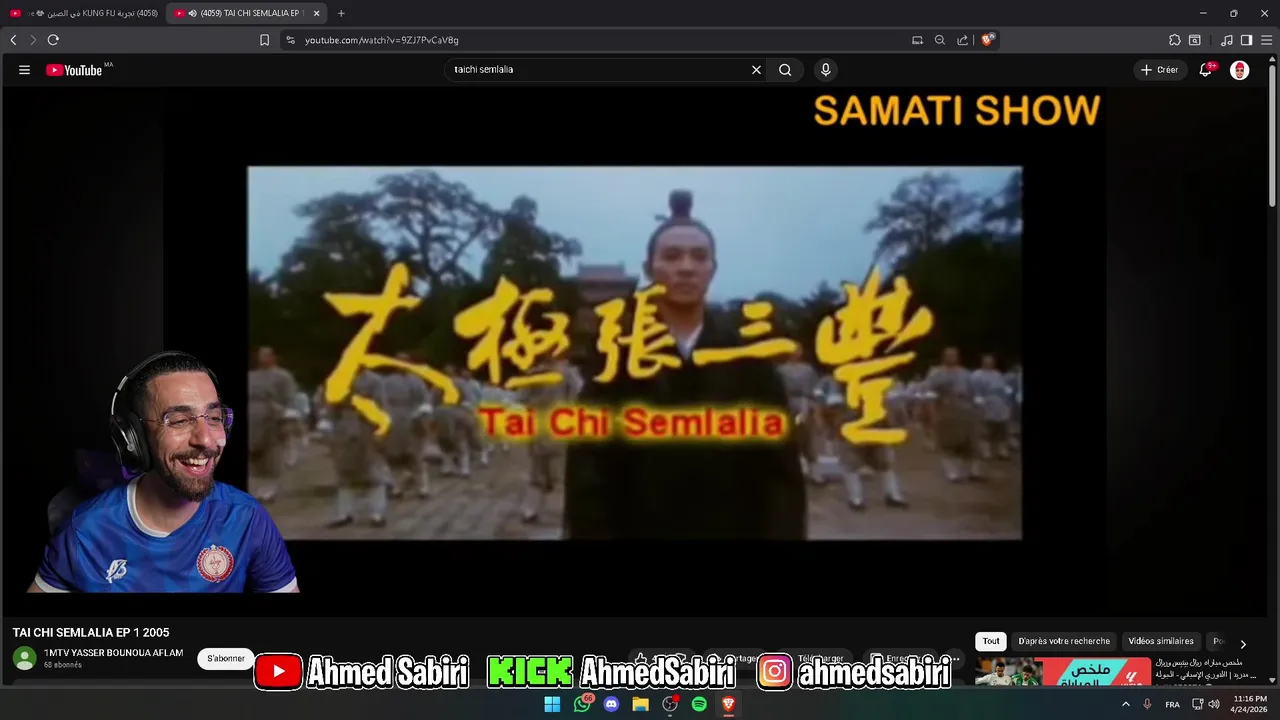Open Brave main menu

tap(1266, 40)
